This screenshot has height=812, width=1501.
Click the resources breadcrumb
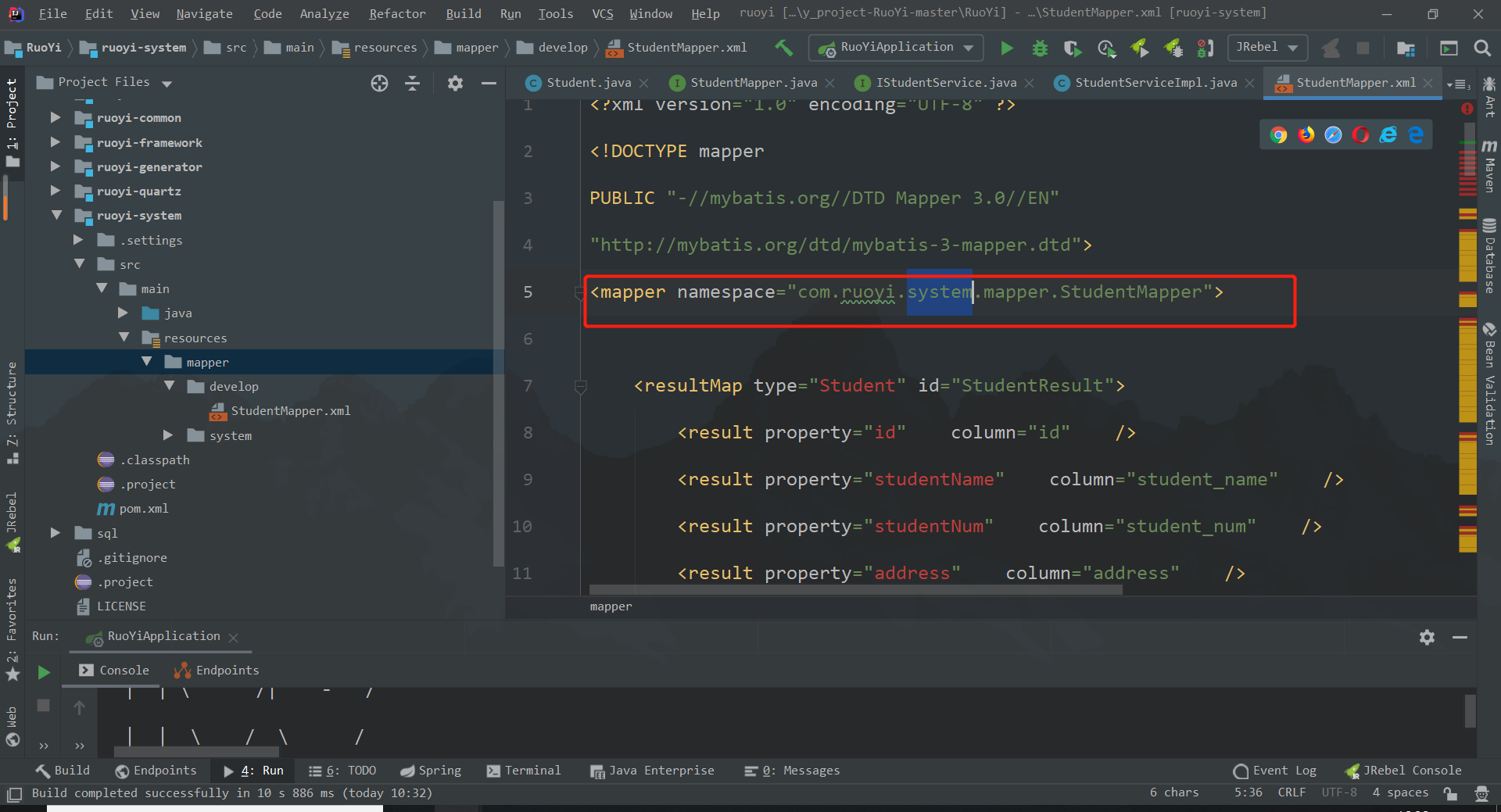click(375, 48)
